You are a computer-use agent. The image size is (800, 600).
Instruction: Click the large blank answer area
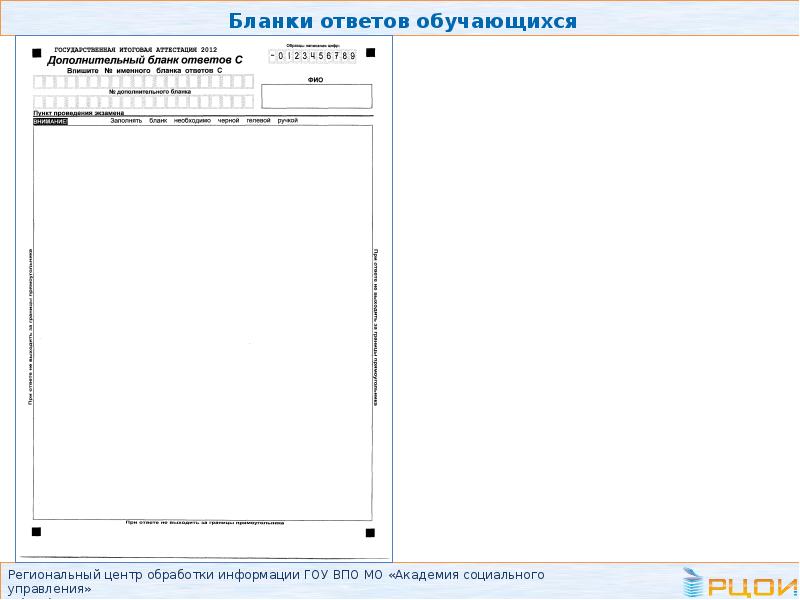coord(203,320)
